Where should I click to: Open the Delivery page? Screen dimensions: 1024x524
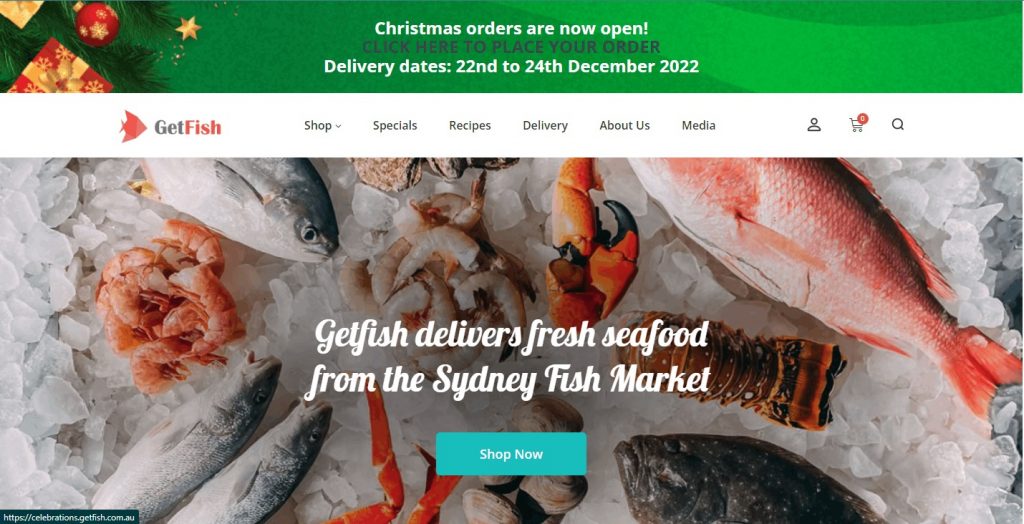545,125
